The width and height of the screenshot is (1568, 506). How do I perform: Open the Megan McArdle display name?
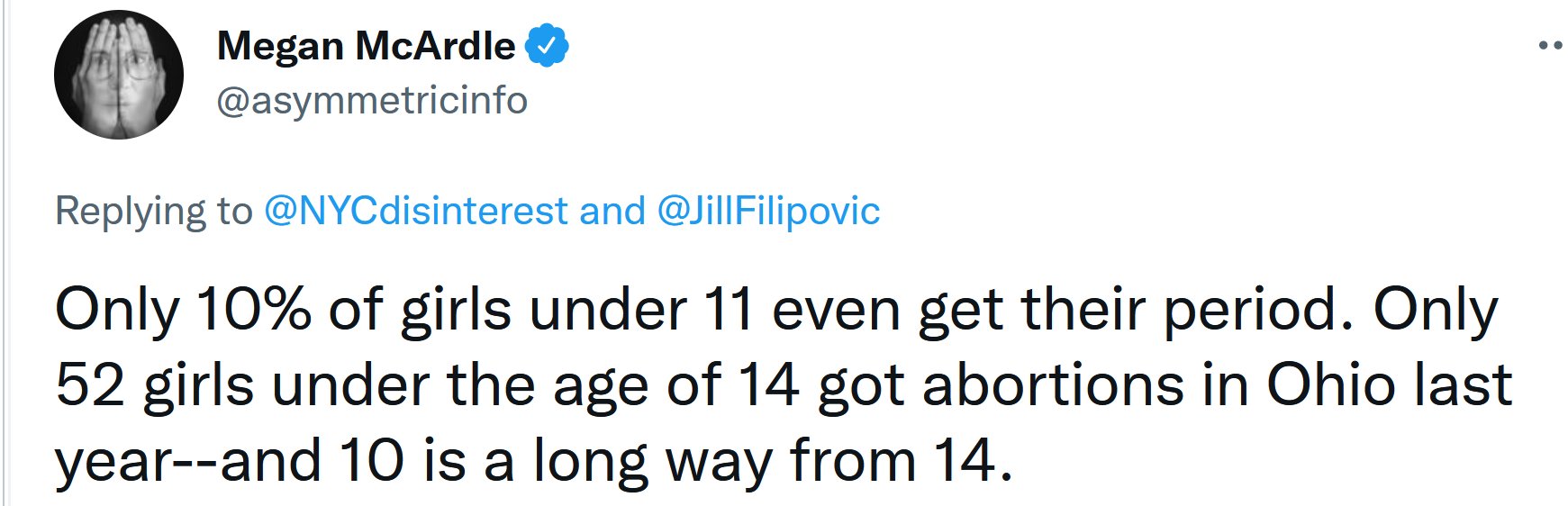click(x=366, y=46)
